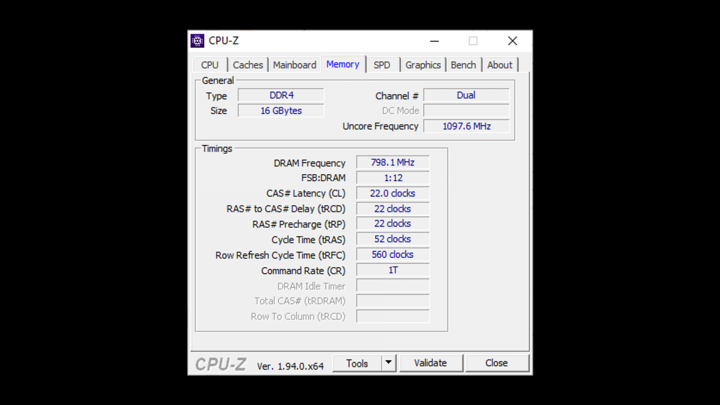Open the Graphics tab

click(x=423, y=65)
